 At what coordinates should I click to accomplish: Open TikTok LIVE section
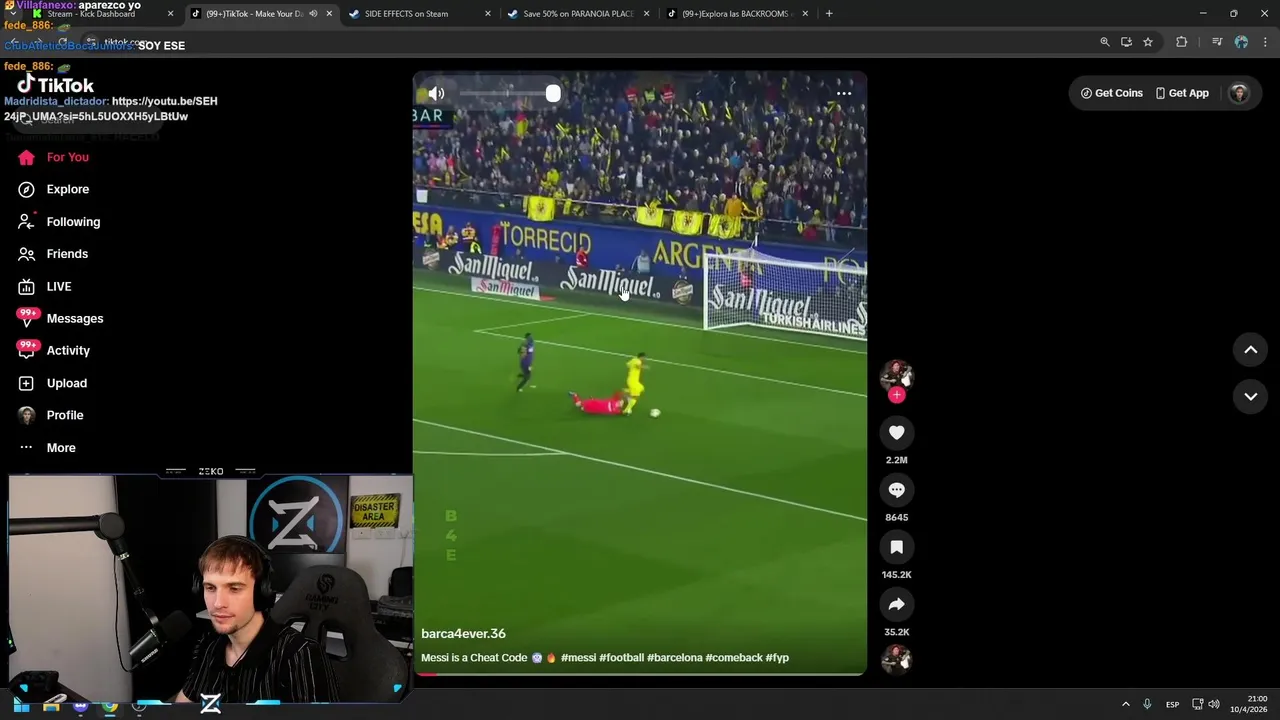[45, 286]
